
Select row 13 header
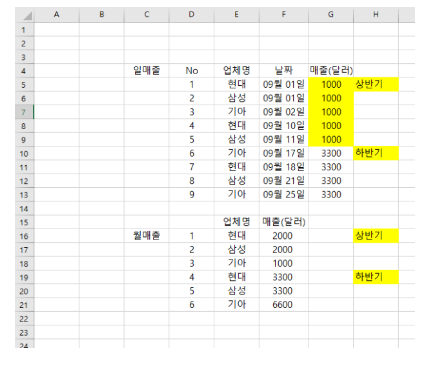click(x=24, y=195)
